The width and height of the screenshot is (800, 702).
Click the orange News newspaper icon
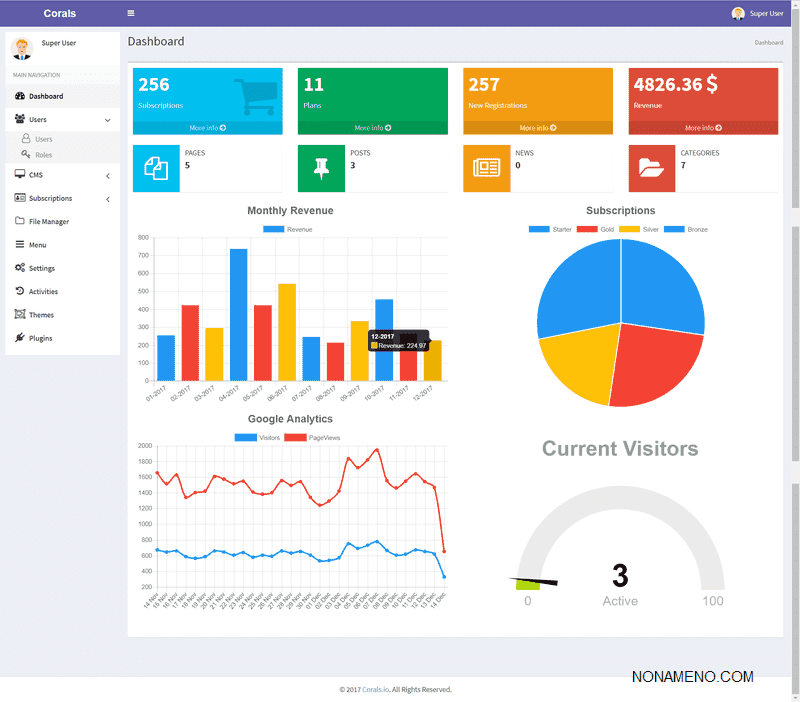click(487, 168)
